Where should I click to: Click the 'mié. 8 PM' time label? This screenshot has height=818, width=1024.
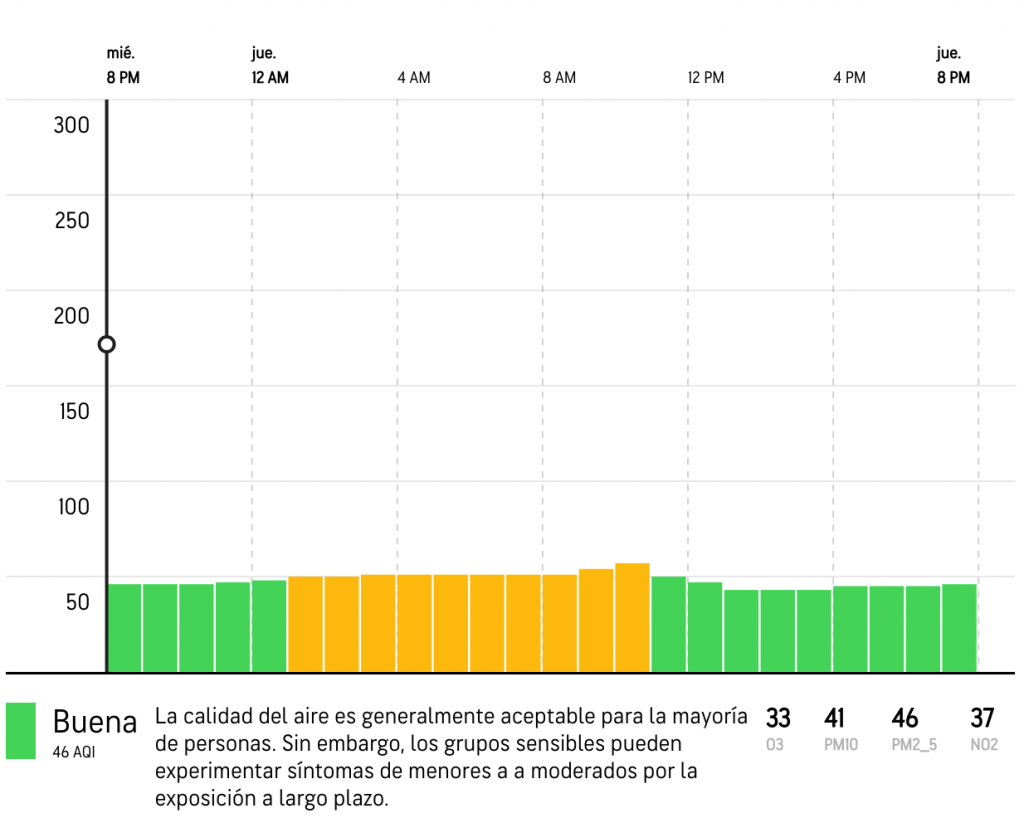[123, 66]
